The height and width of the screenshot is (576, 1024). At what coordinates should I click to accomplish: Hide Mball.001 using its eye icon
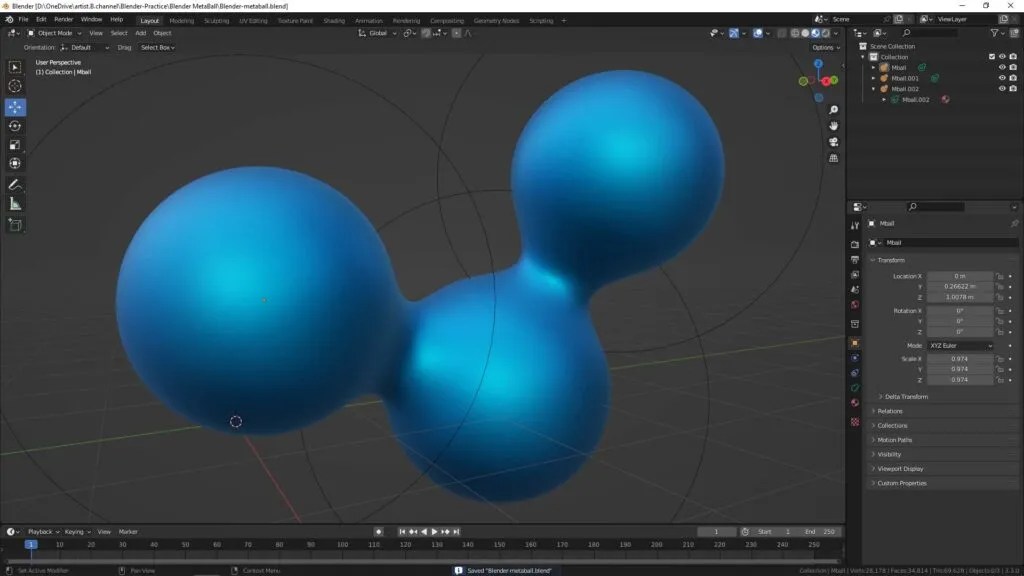pos(1002,78)
